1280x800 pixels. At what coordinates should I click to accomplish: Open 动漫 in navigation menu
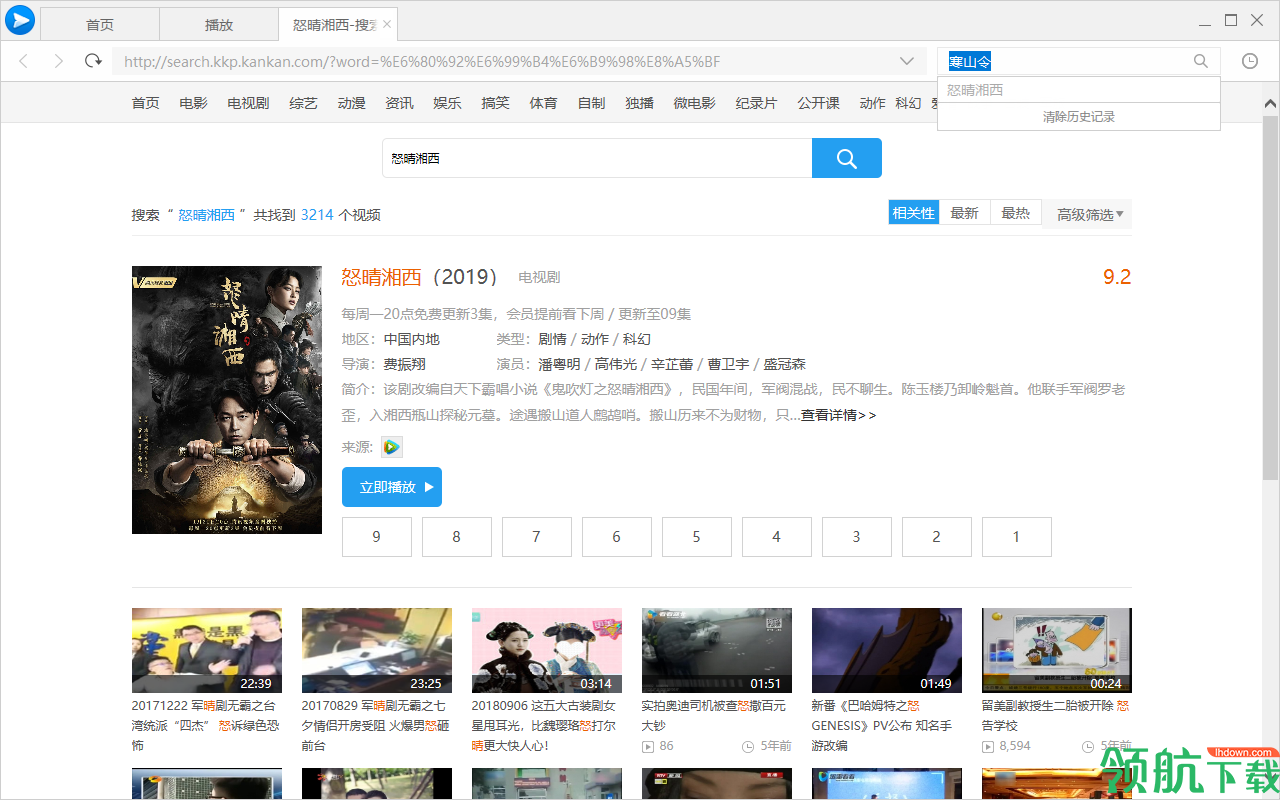pos(352,103)
